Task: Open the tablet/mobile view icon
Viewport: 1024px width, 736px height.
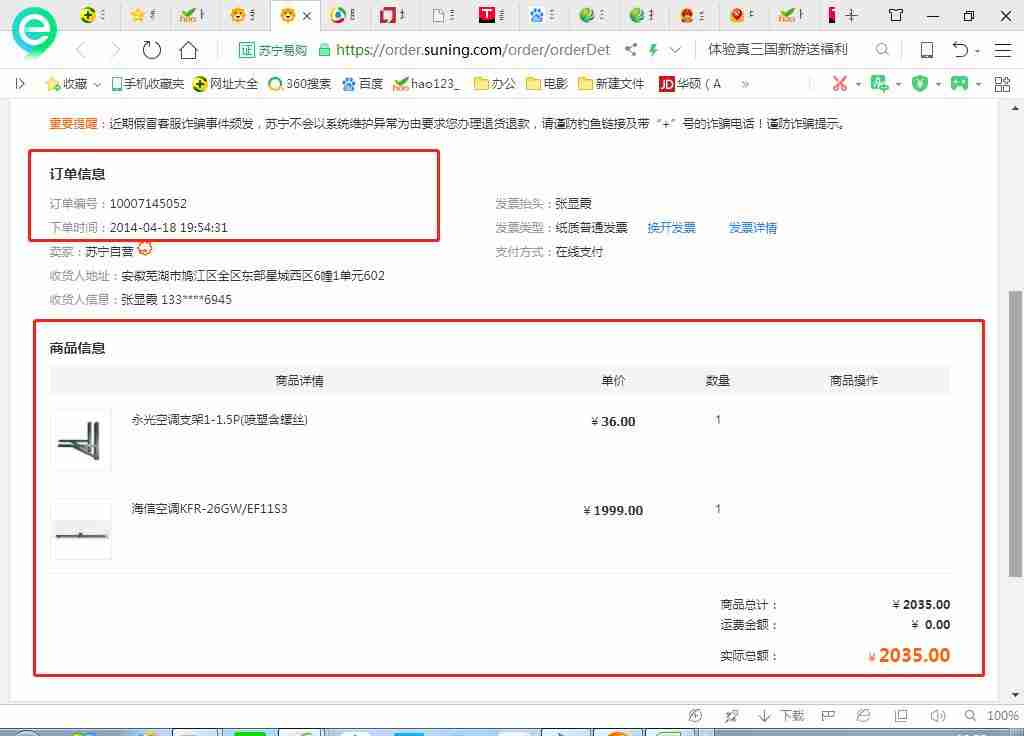Action: click(926, 50)
